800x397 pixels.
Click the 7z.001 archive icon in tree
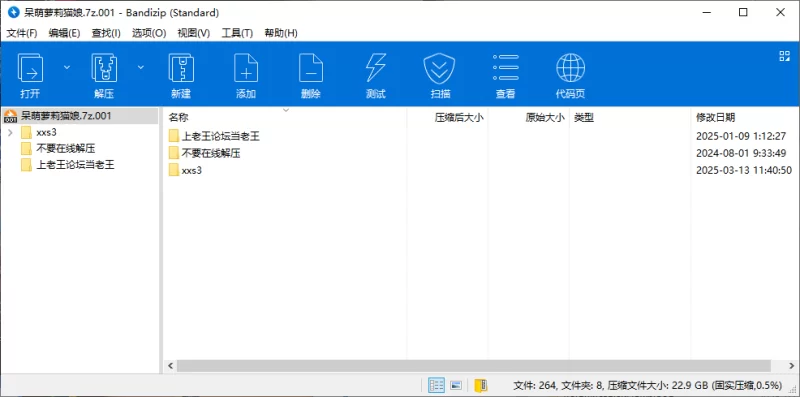10,116
